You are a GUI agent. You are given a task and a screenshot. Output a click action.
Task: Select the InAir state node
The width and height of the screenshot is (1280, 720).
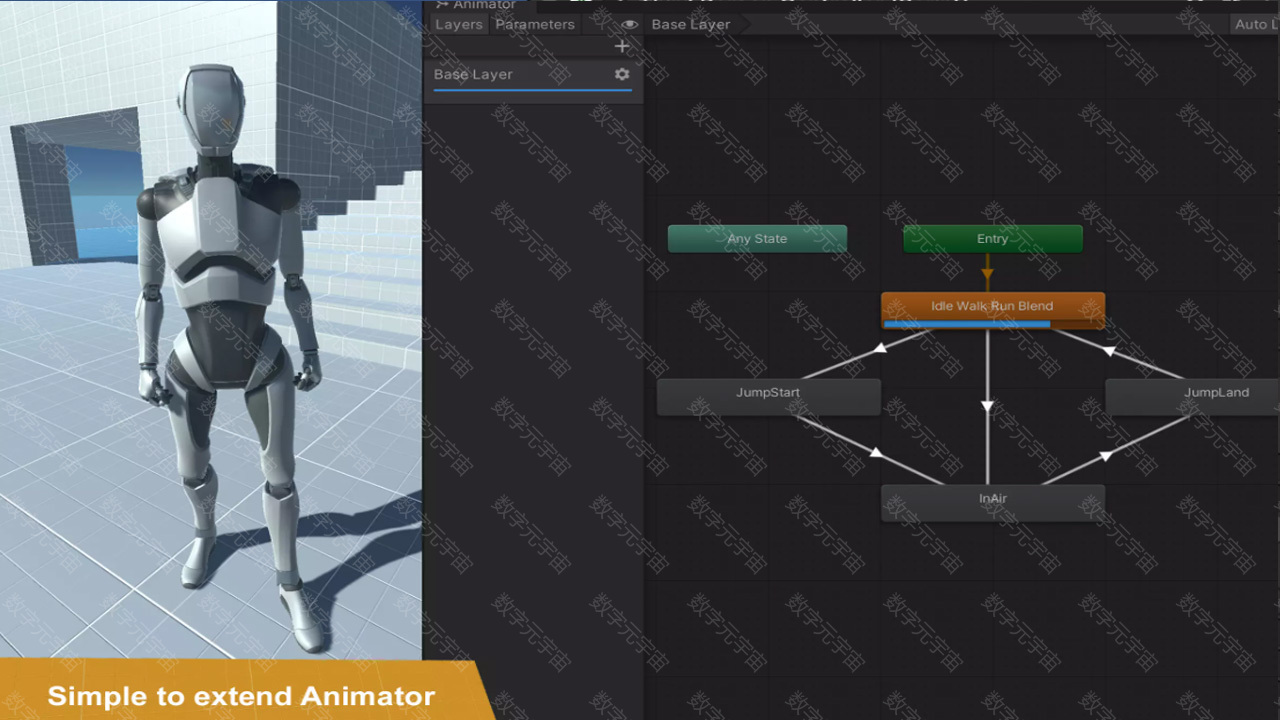pyautogui.click(x=992, y=499)
